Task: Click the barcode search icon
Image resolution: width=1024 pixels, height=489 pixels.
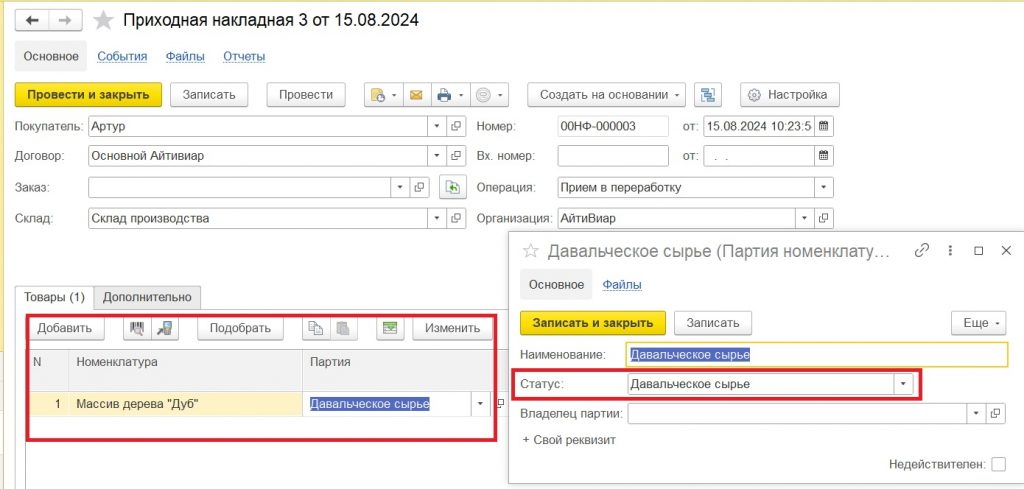Action: point(136,328)
